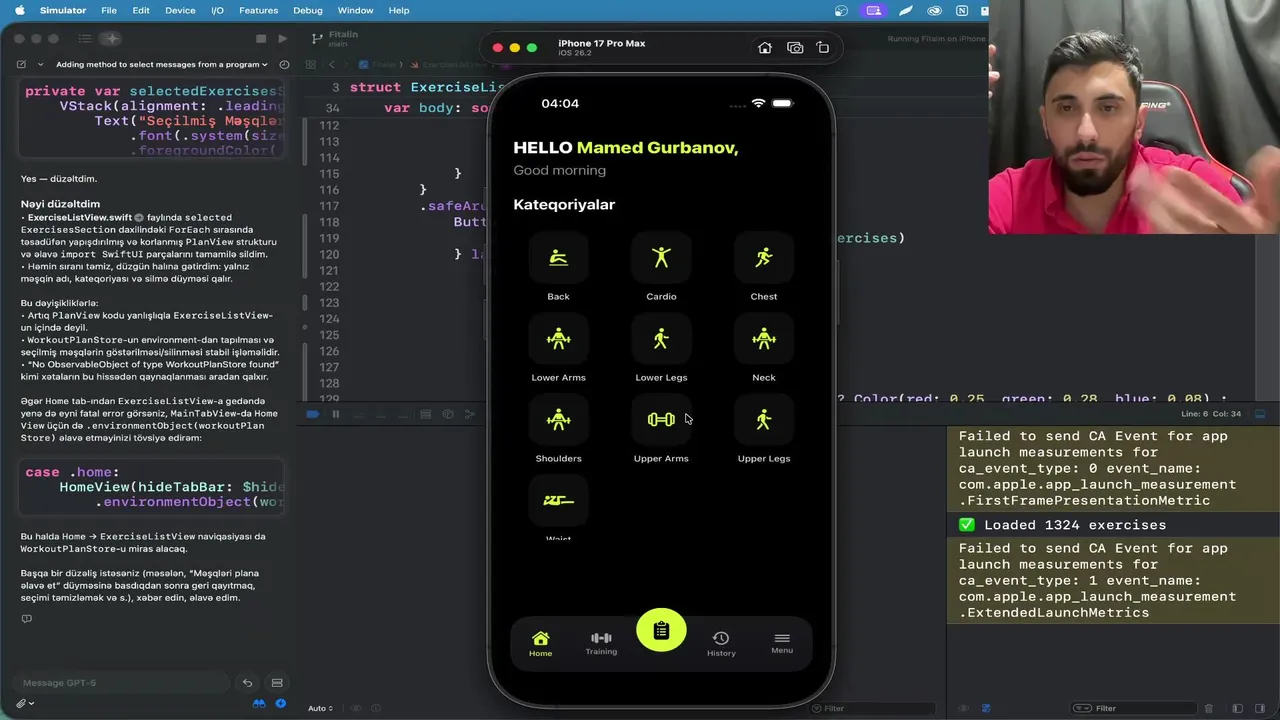Screen dimensions: 1280x720
Task: Toggle the blue lightning bolt option
Action: coord(280,703)
